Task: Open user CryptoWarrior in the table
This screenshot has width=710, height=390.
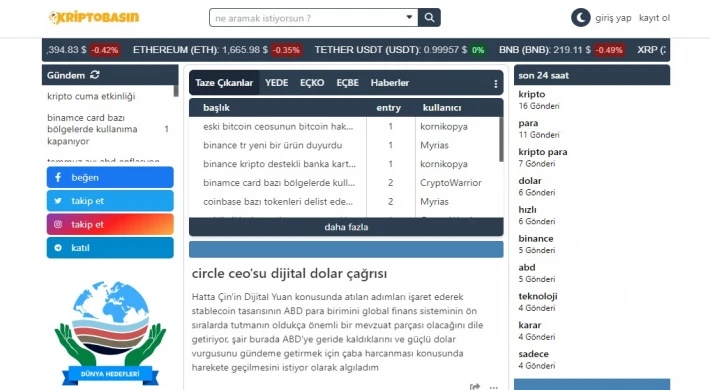Action: 451,183
